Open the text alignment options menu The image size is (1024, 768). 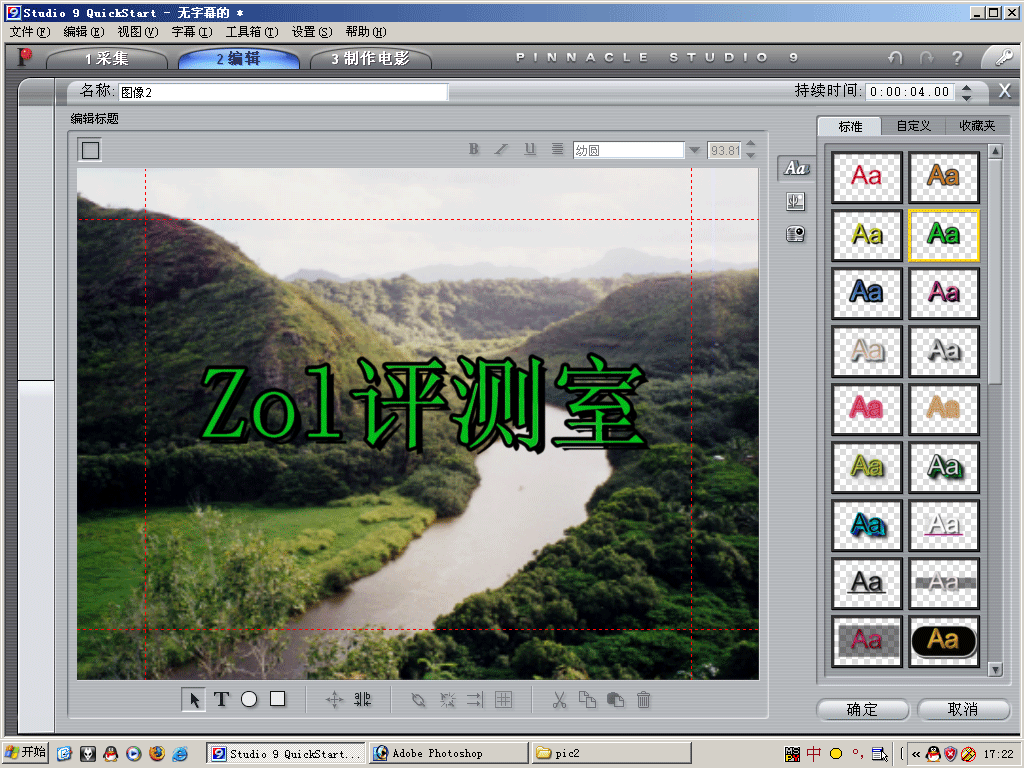[x=557, y=150]
